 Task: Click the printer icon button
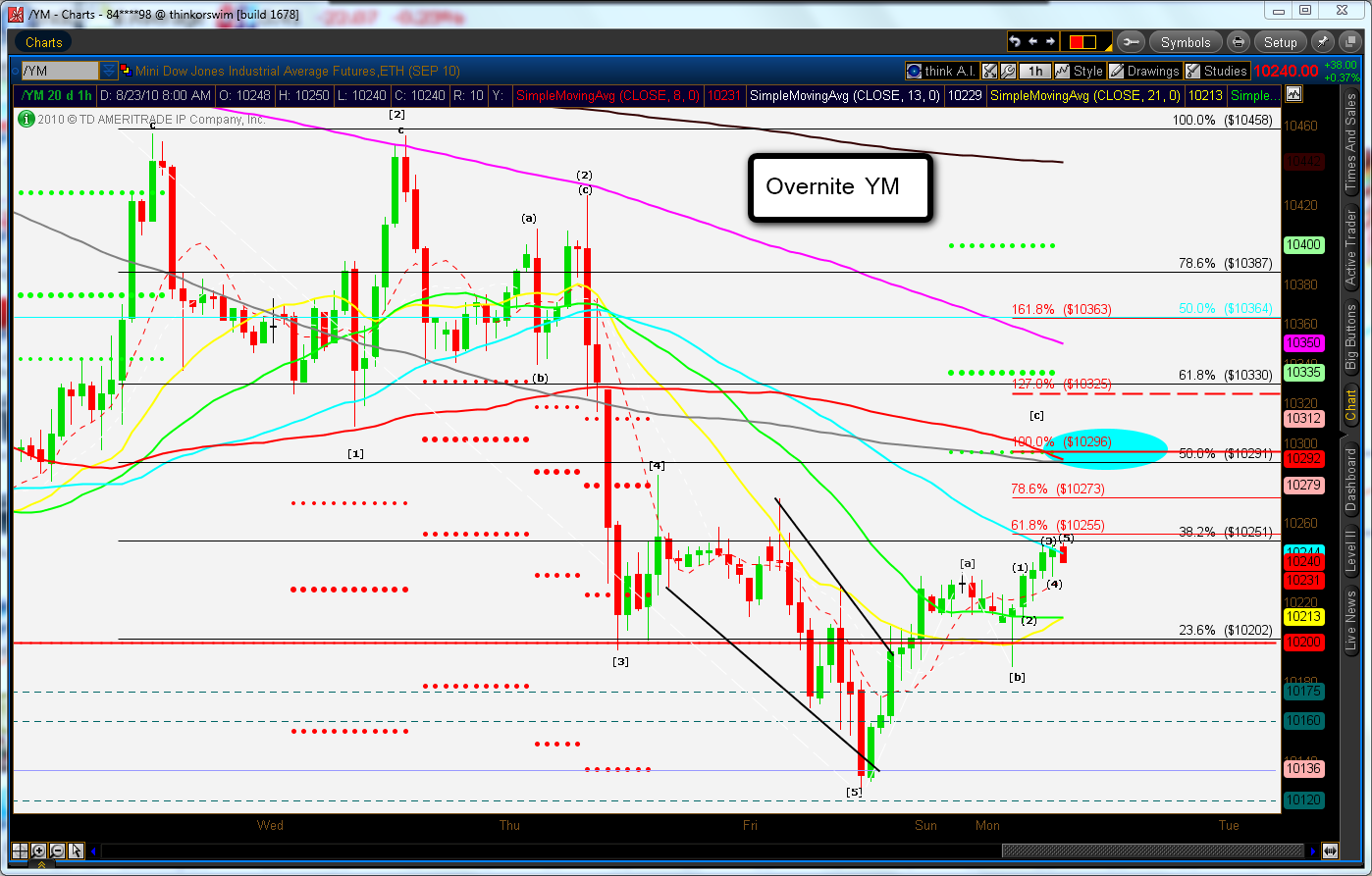pos(1239,42)
